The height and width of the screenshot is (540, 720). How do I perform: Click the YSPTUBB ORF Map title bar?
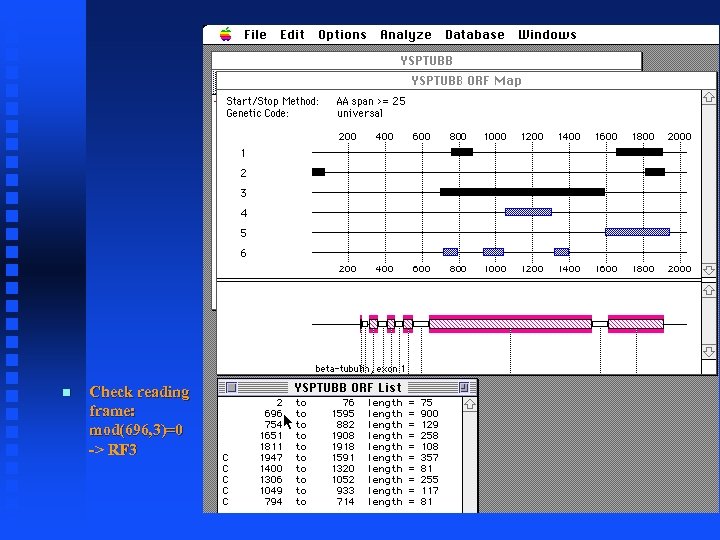click(466, 81)
